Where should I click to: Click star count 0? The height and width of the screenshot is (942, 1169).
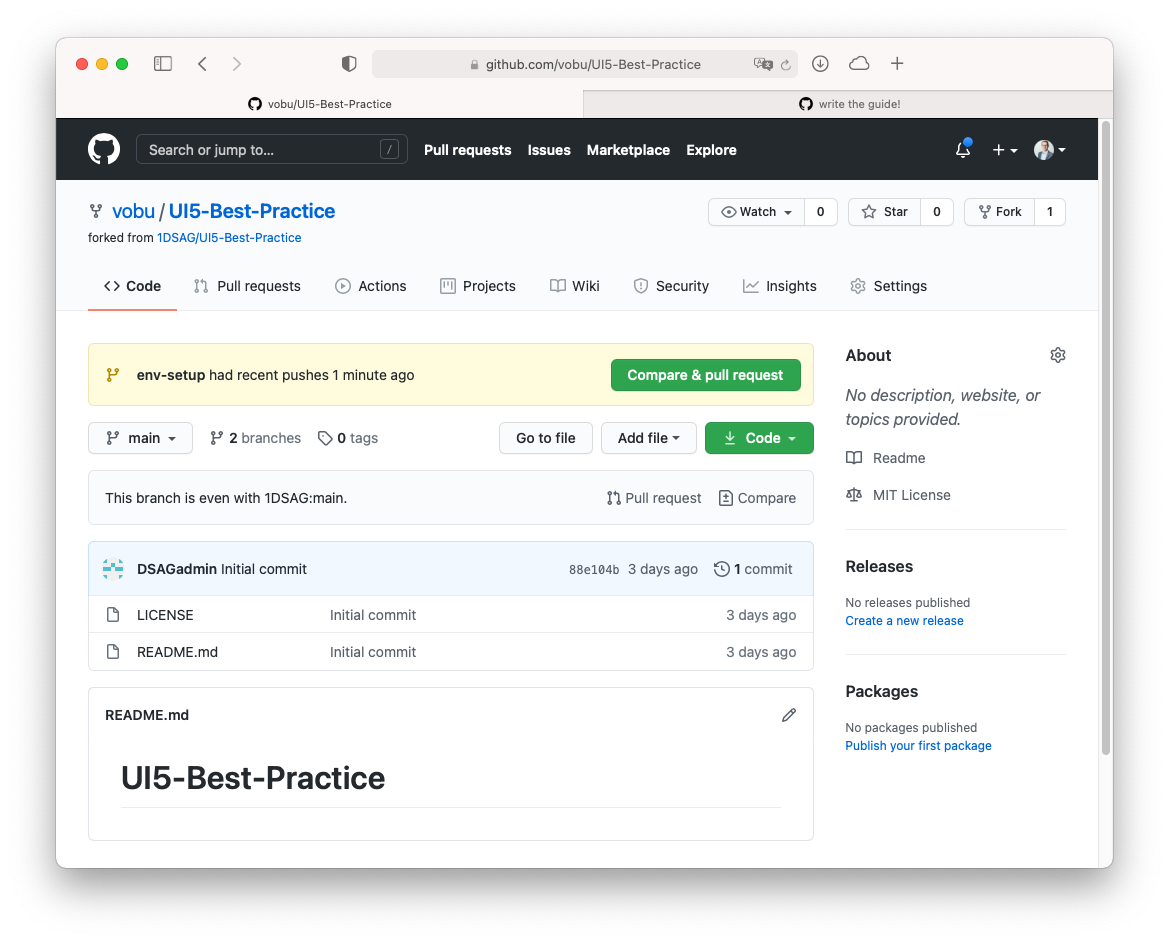click(937, 212)
